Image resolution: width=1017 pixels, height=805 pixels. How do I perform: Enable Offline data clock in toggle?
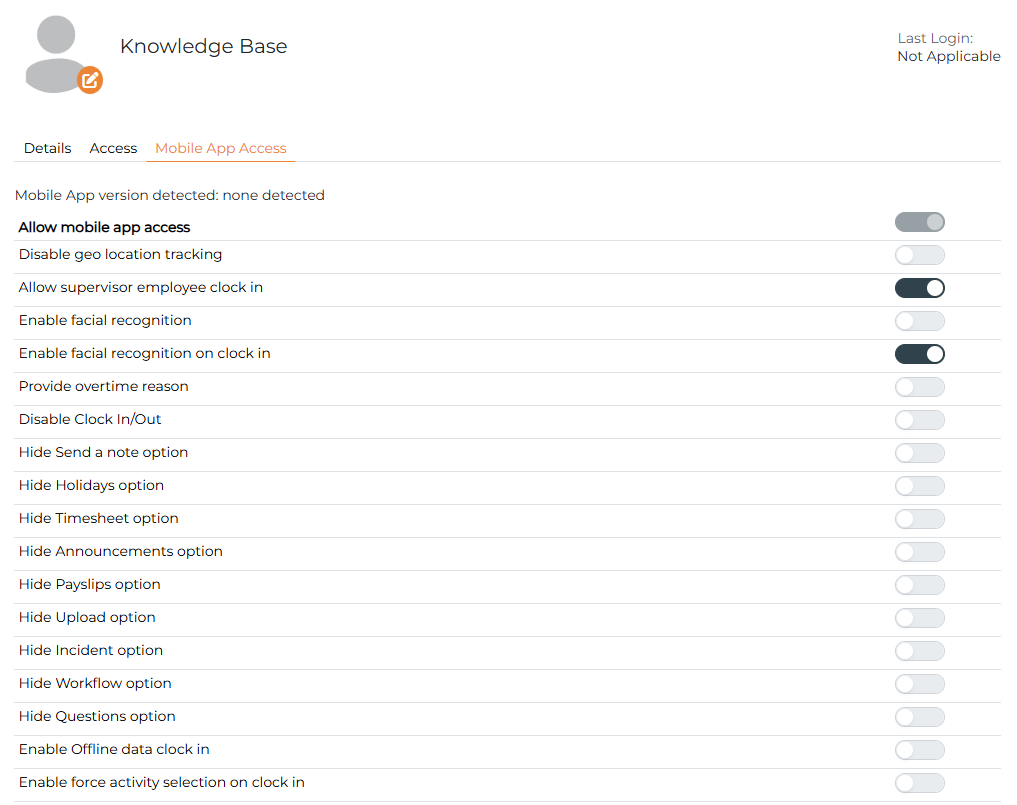(x=920, y=750)
